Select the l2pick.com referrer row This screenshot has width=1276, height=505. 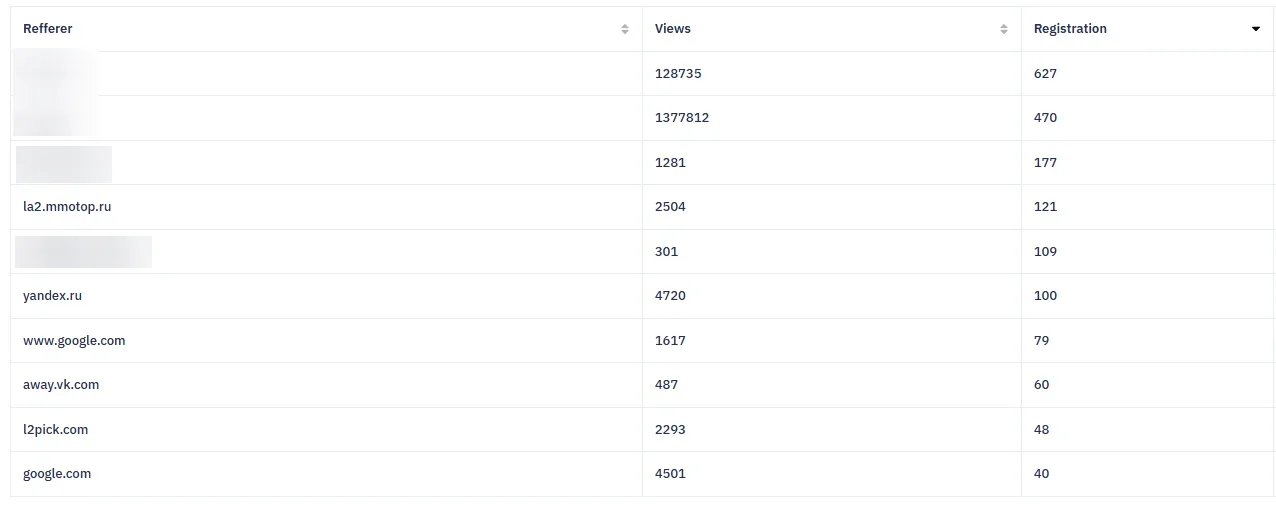(56, 430)
